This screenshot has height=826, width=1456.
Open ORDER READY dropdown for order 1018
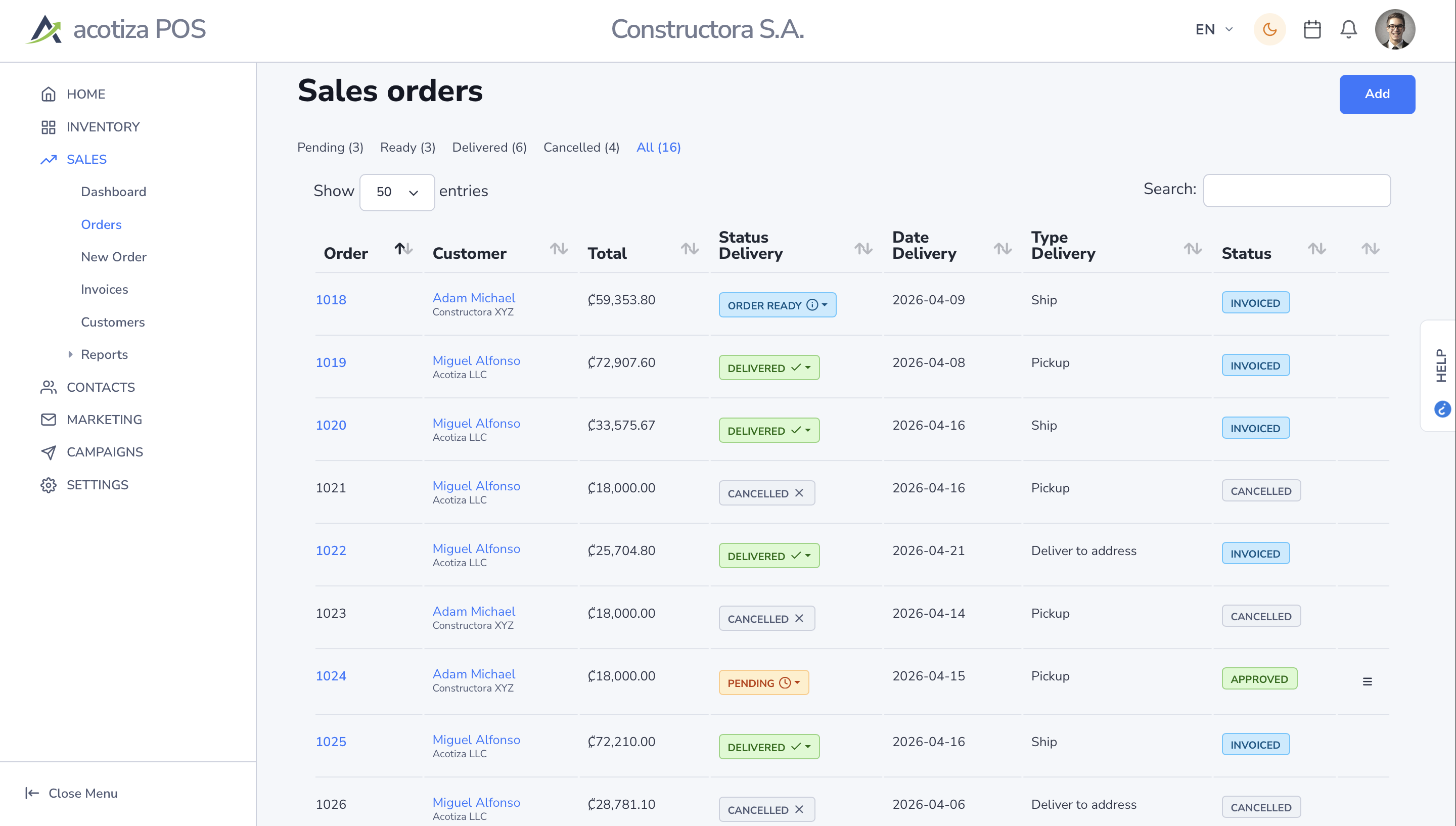tap(777, 305)
